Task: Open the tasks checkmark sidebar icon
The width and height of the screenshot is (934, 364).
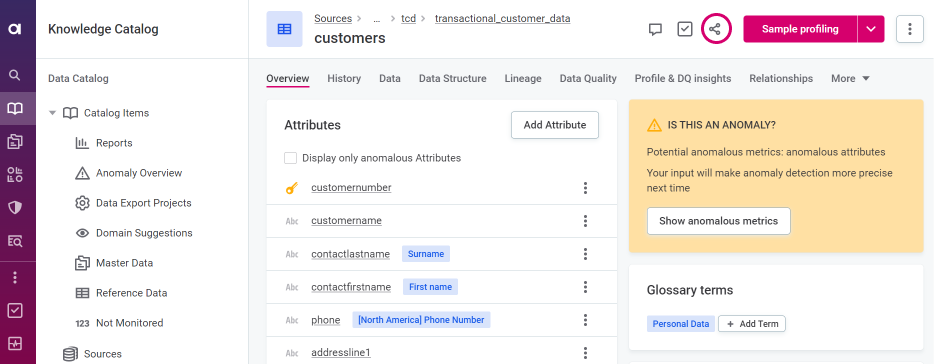Action: [15, 310]
